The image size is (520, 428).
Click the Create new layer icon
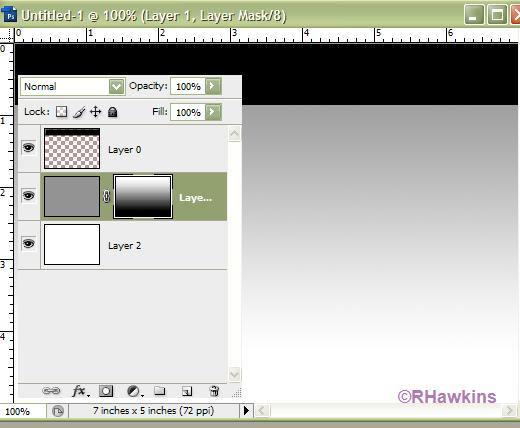(x=187, y=391)
